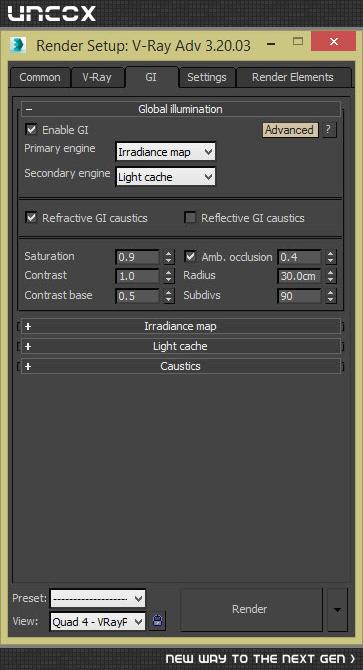Click the Subdivs value field

pyautogui.click(x=299, y=296)
